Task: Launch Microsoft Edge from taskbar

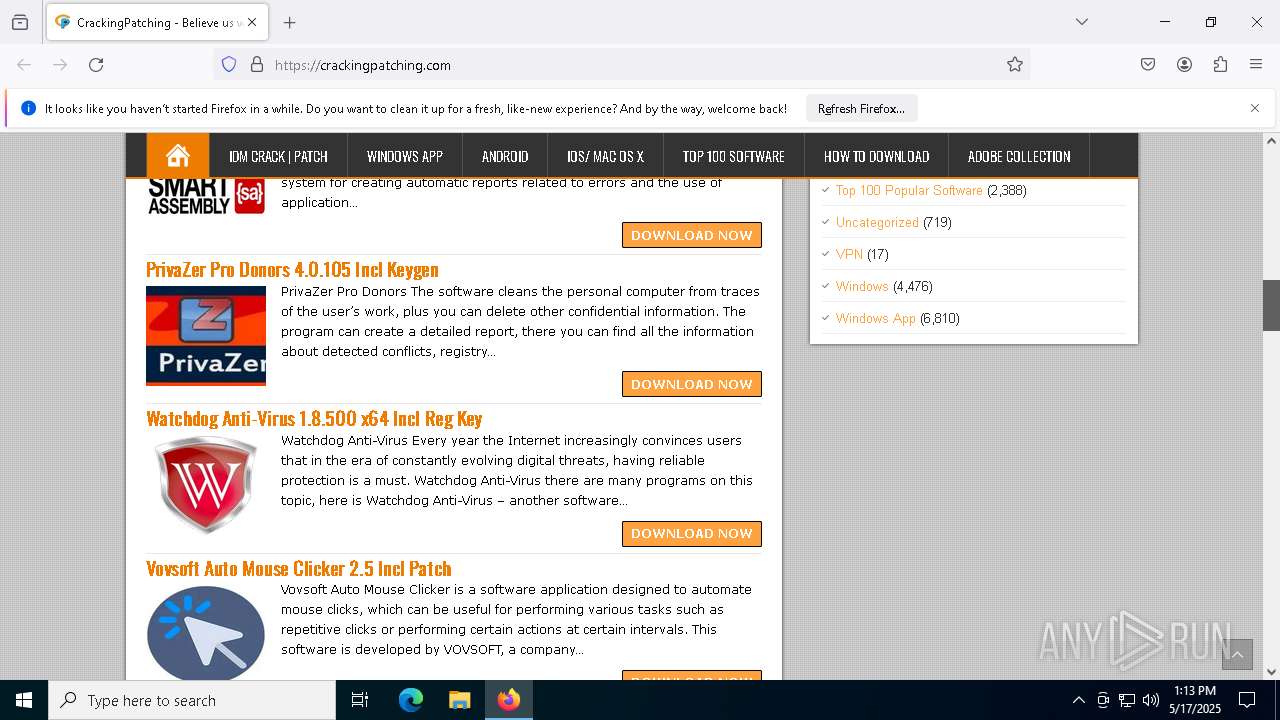Action: coord(411,700)
